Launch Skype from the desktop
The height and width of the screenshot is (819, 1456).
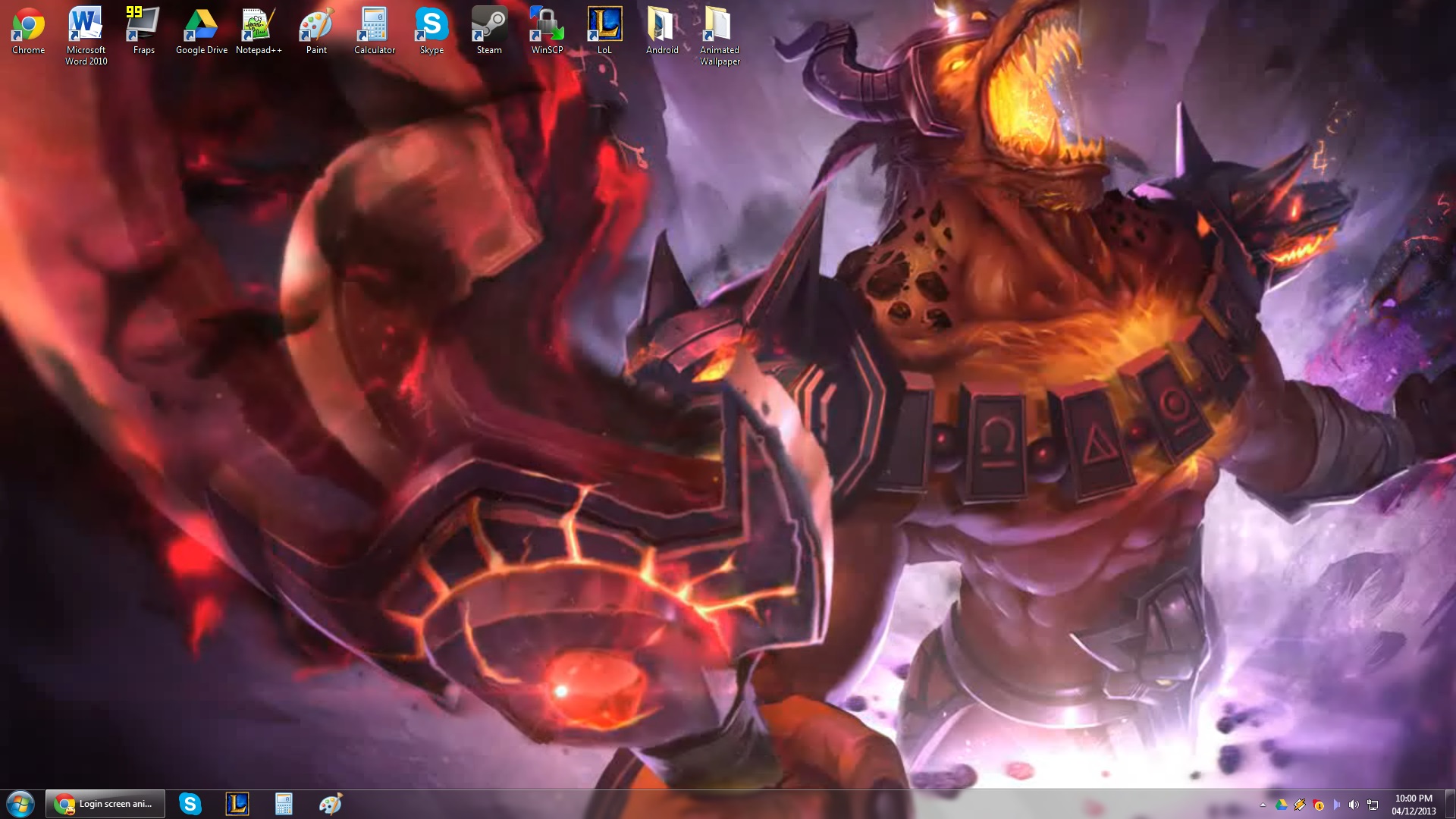coord(431,23)
